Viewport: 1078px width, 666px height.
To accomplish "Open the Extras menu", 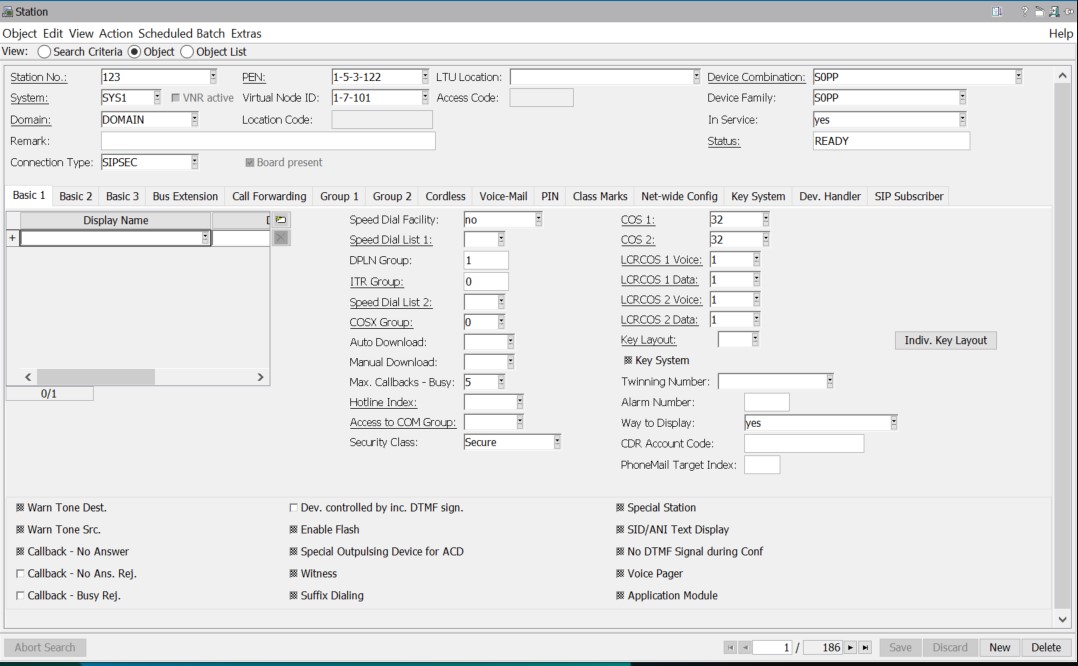I will pyautogui.click(x=246, y=33).
